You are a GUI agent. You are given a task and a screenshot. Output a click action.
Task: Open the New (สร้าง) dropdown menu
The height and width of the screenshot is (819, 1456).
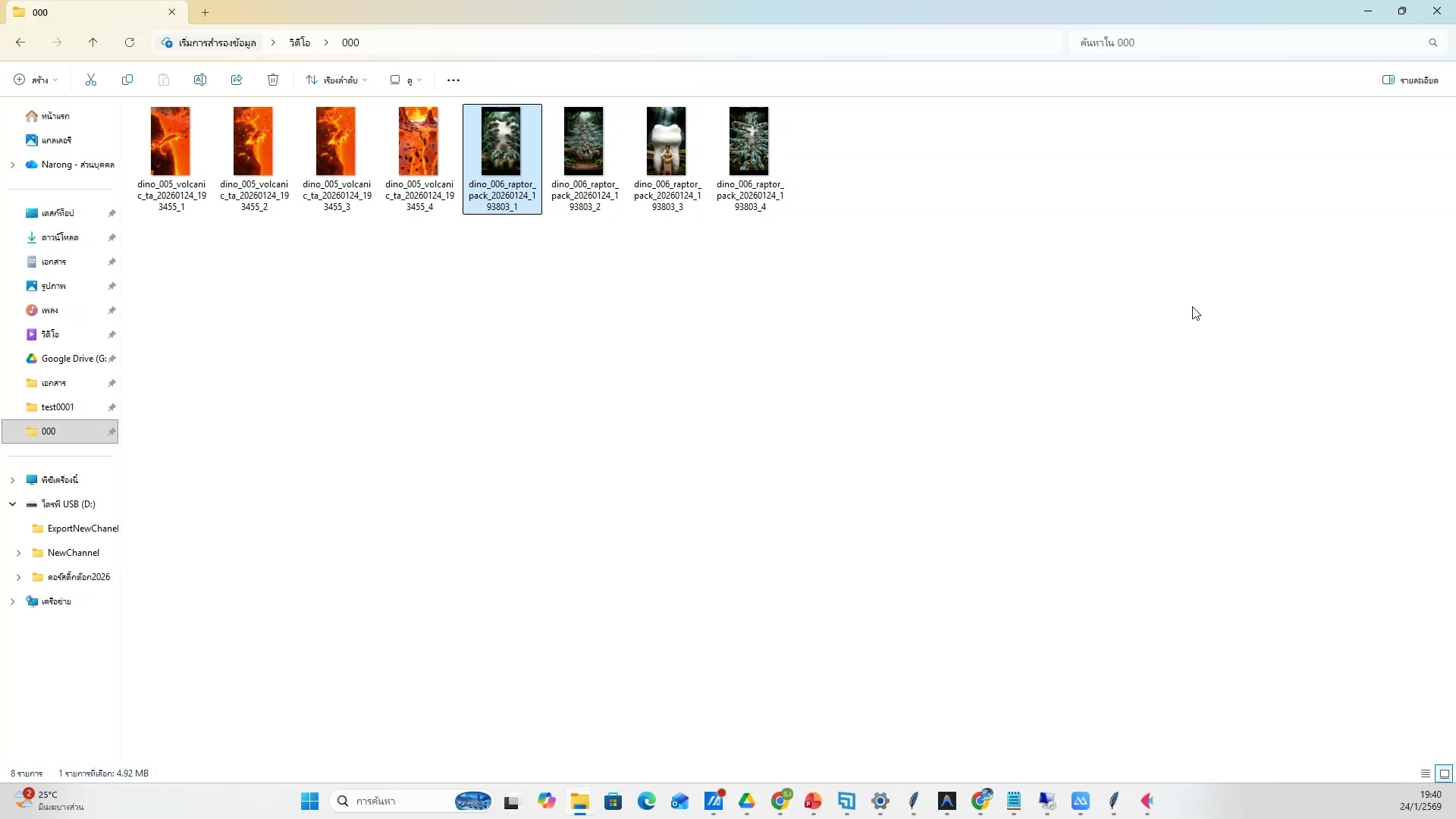pos(36,80)
